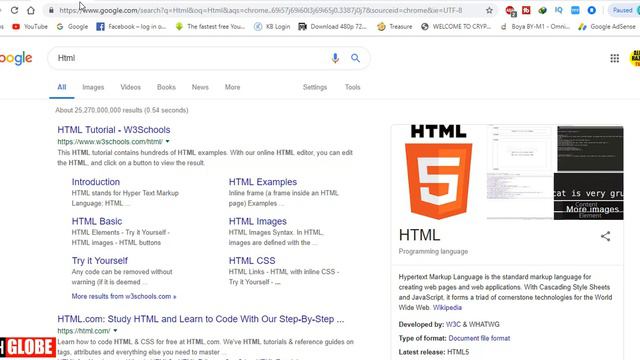Open the blue circle extension icon

[x=591, y=10]
